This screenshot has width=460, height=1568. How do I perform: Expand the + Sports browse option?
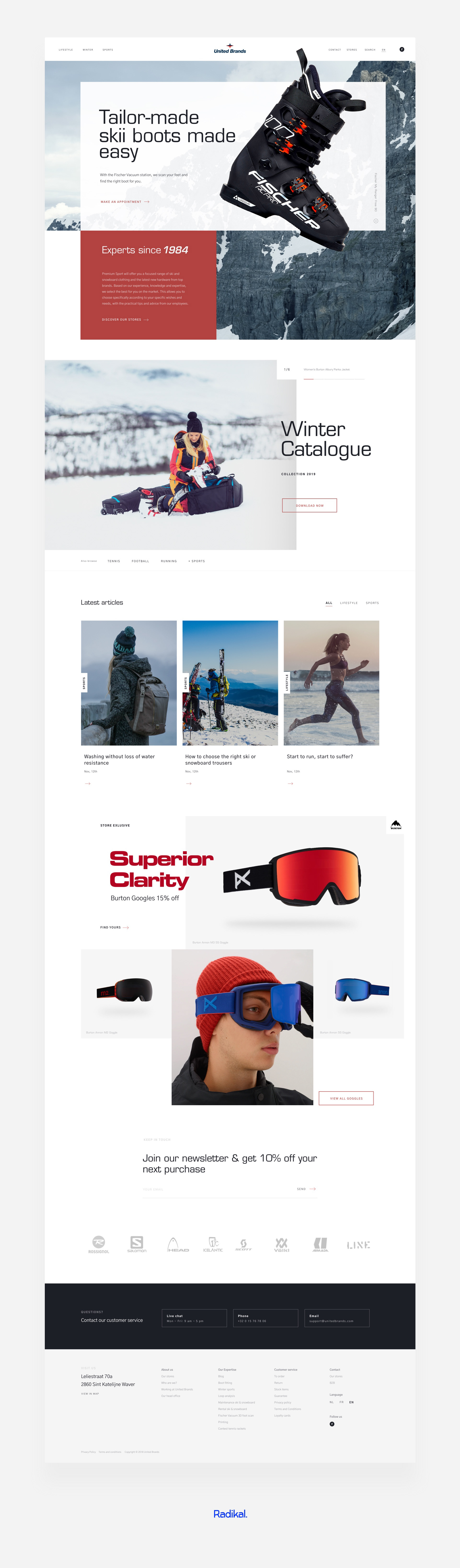[x=196, y=561]
